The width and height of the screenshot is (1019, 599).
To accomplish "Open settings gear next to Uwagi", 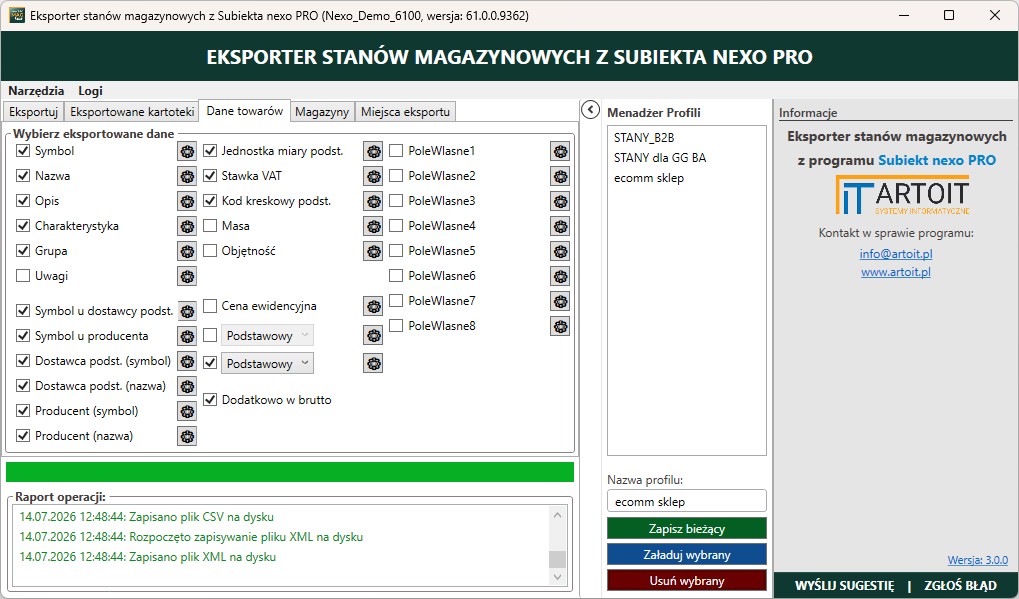I will tap(187, 276).
